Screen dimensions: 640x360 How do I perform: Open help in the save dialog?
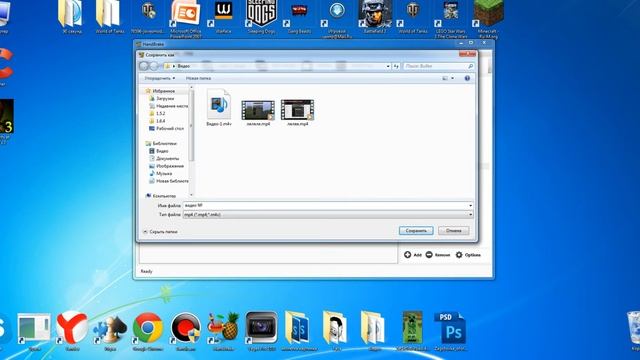pos(467,78)
